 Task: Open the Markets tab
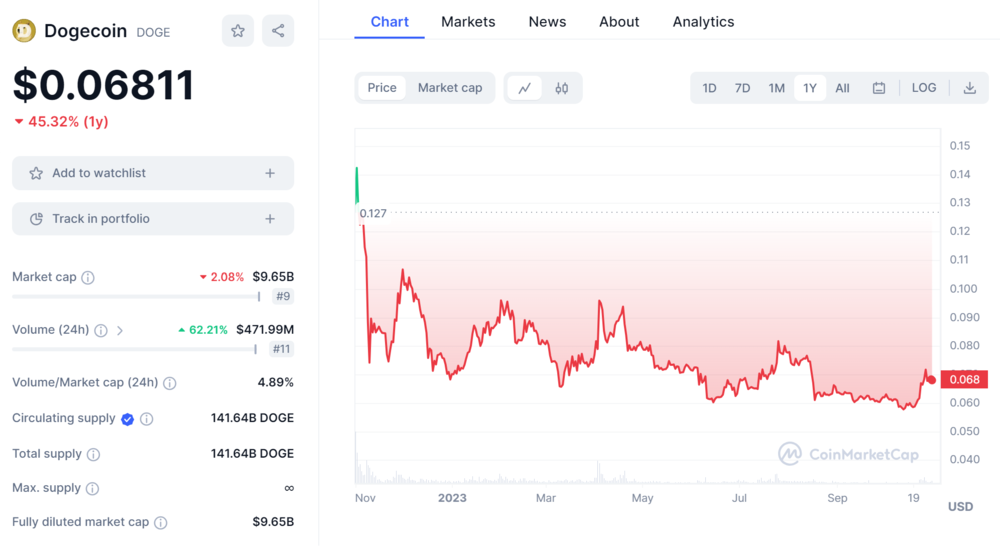tap(468, 22)
